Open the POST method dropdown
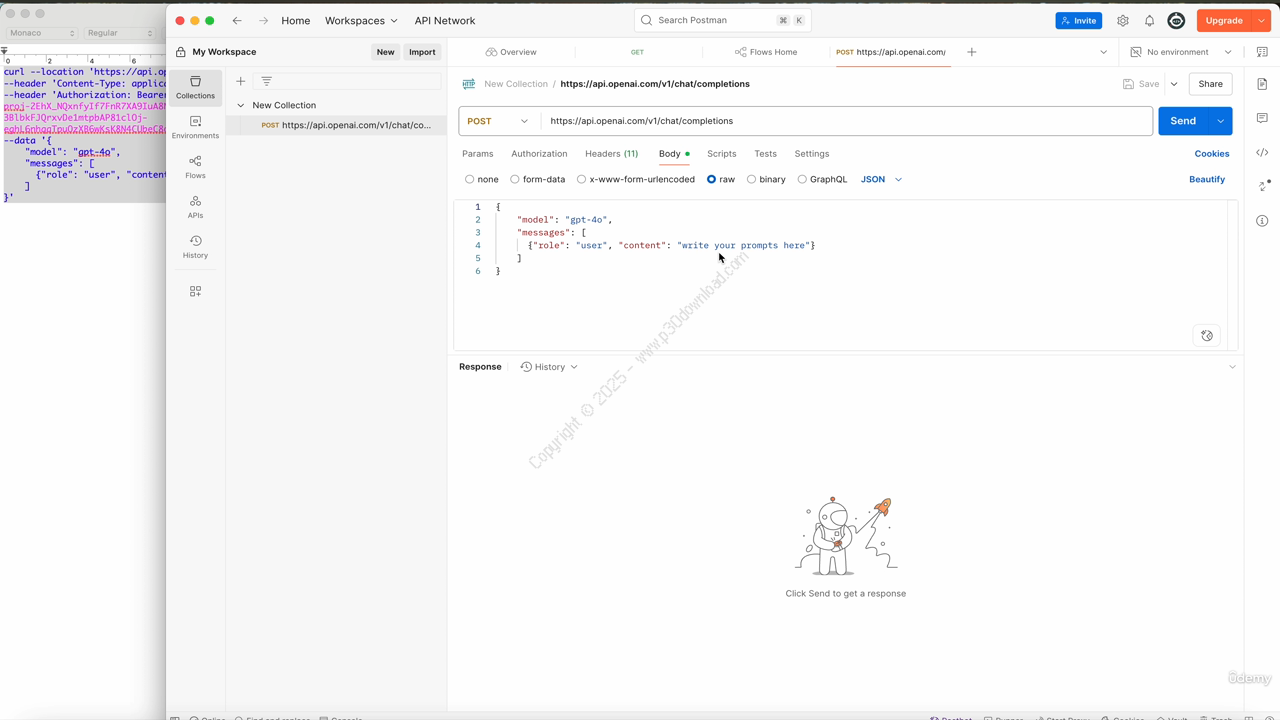Viewport: 1280px width, 720px height. pos(498,121)
